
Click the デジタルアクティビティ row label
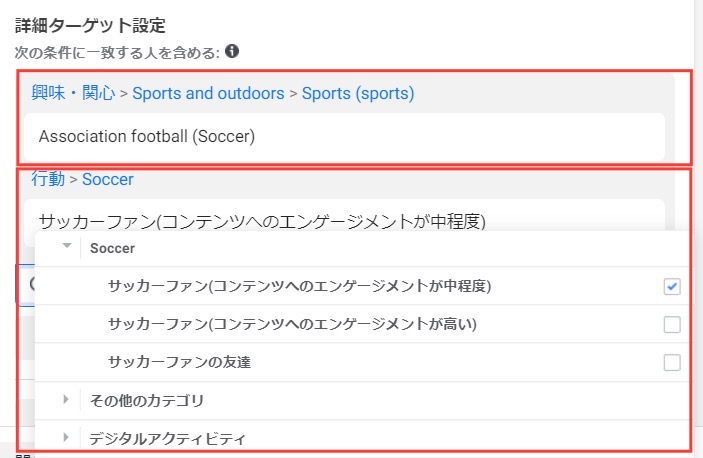click(167, 438)
